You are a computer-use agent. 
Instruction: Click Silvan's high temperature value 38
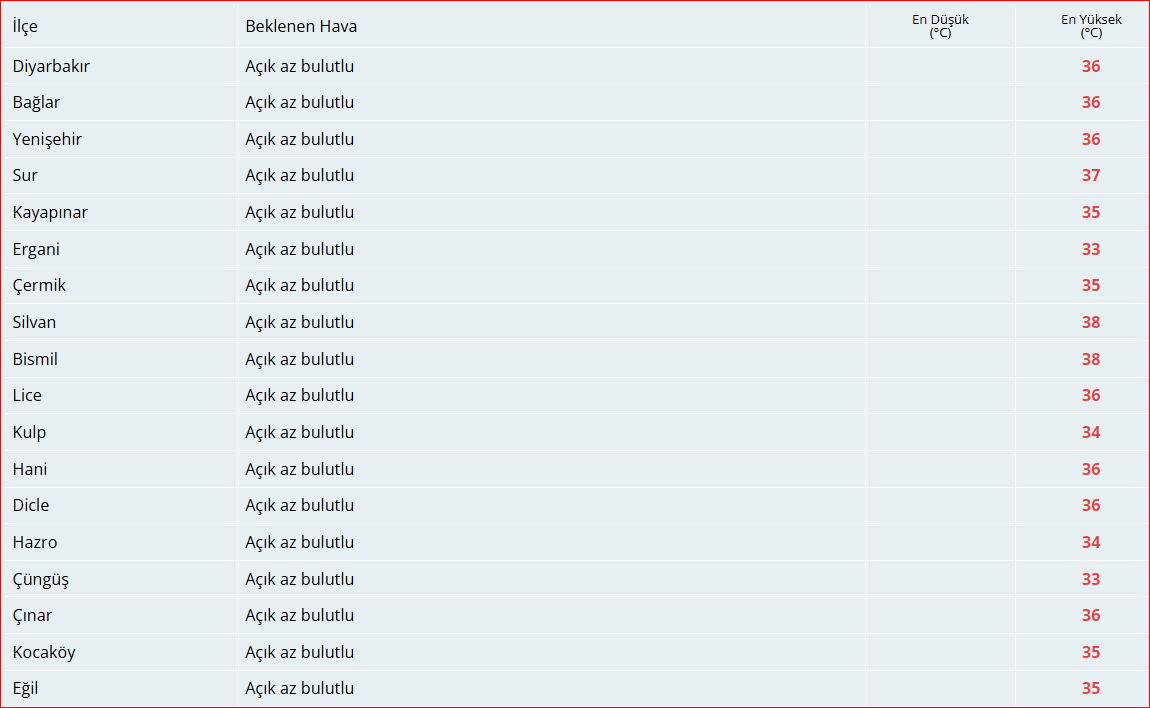pos(1090,322)
